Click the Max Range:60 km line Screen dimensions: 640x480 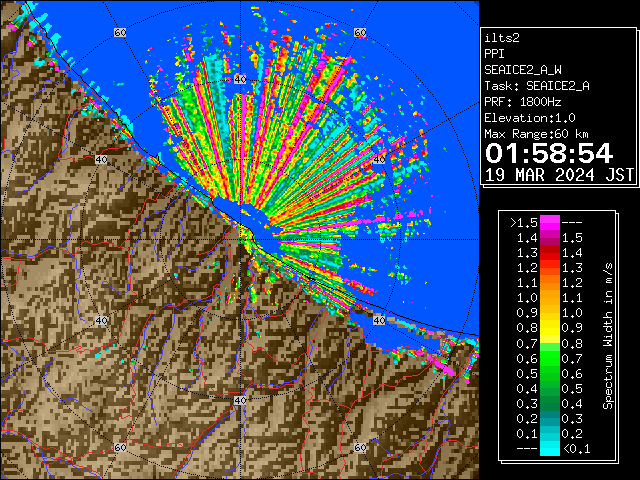tap(536, 134)
